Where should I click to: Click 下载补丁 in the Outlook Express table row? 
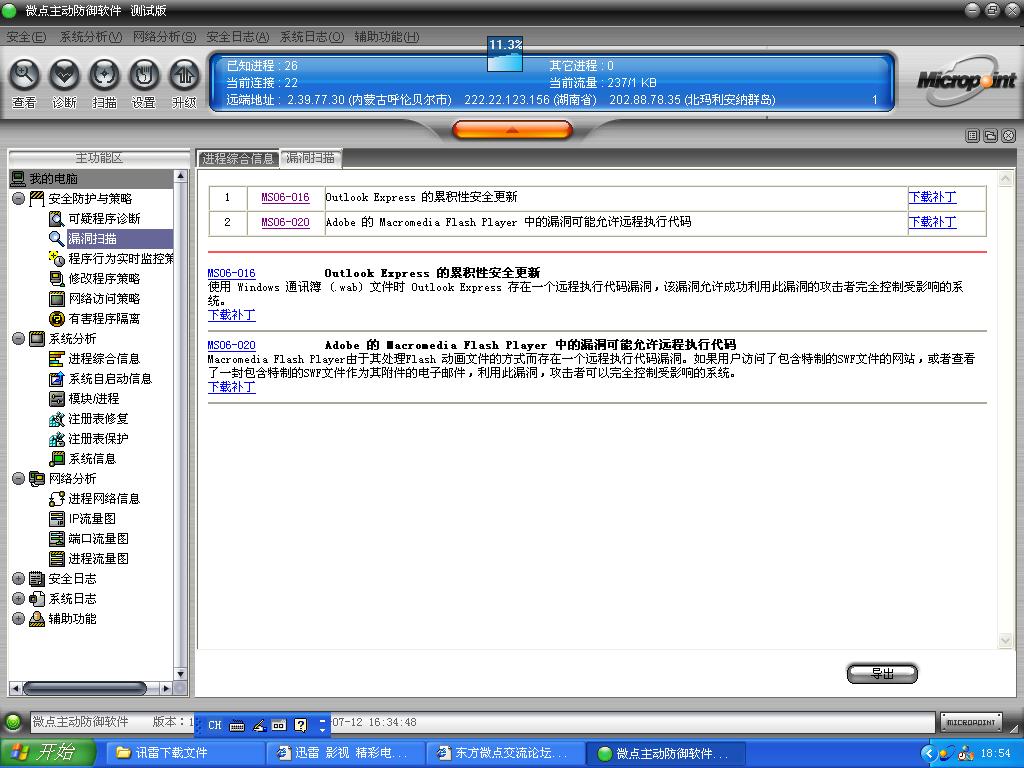point(933,197)
